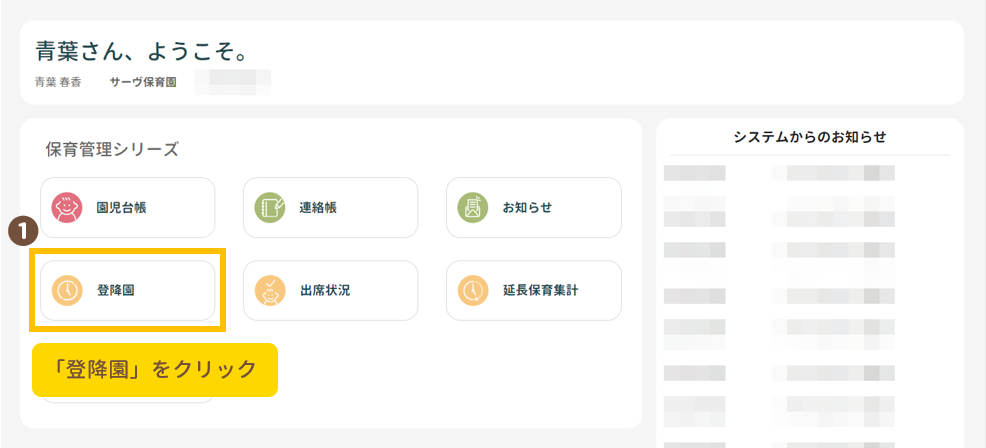Click the green notebook icon for 連絡帳
986x448 pixels.
269,207
